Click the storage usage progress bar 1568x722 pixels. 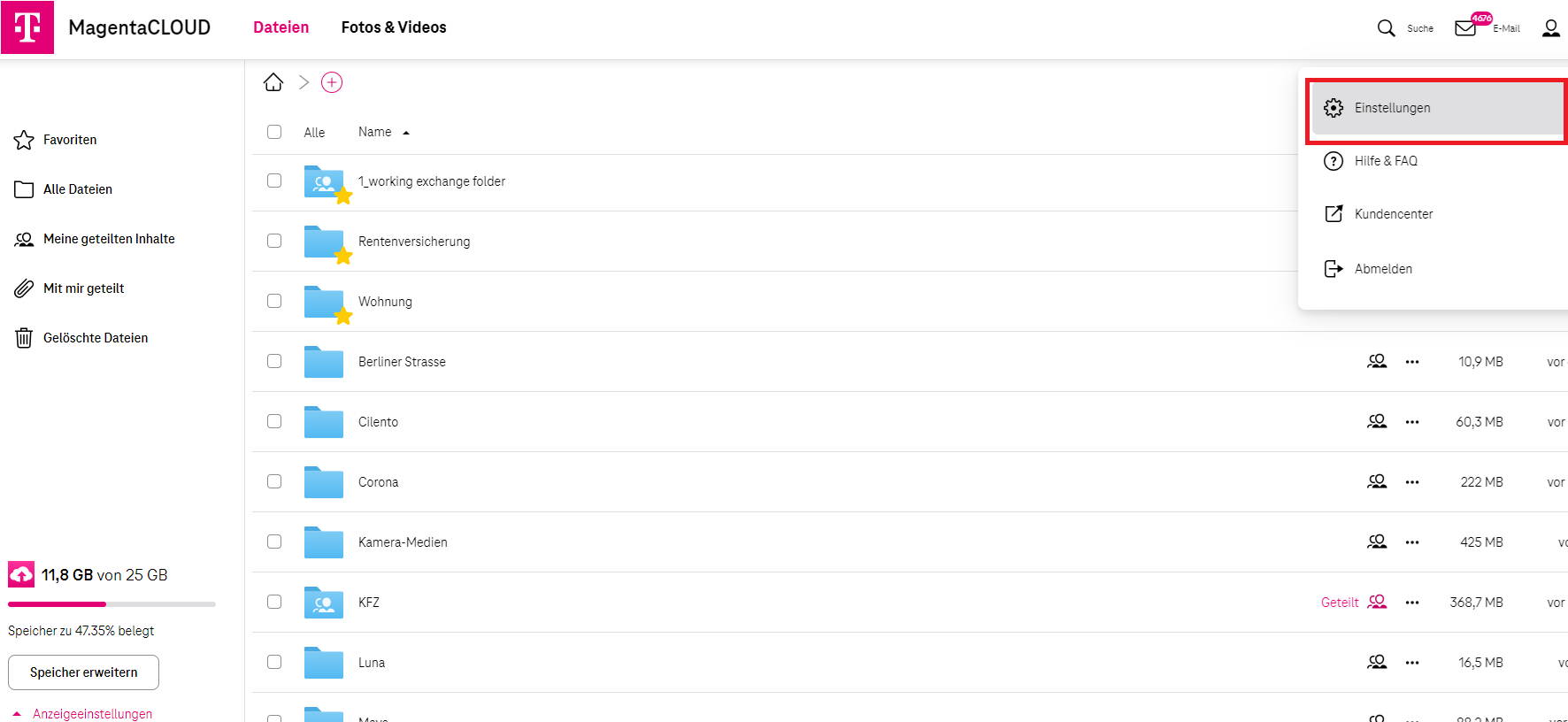click(x=111, y=604)
